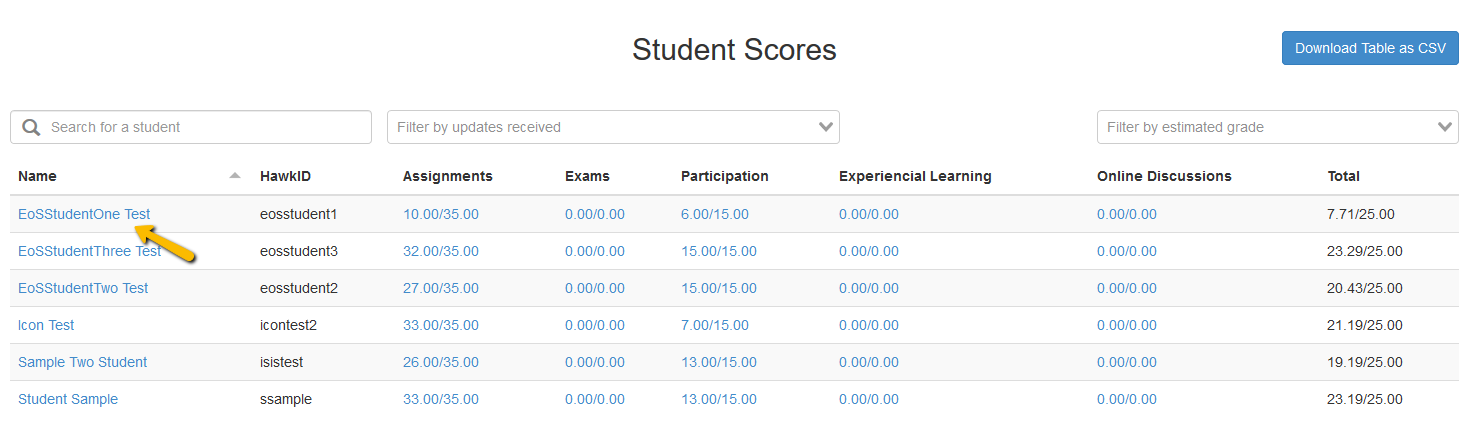This screenshot has width=1482, height=444.
Task: Sort by the Total column header
Action: coord(1343,176)
